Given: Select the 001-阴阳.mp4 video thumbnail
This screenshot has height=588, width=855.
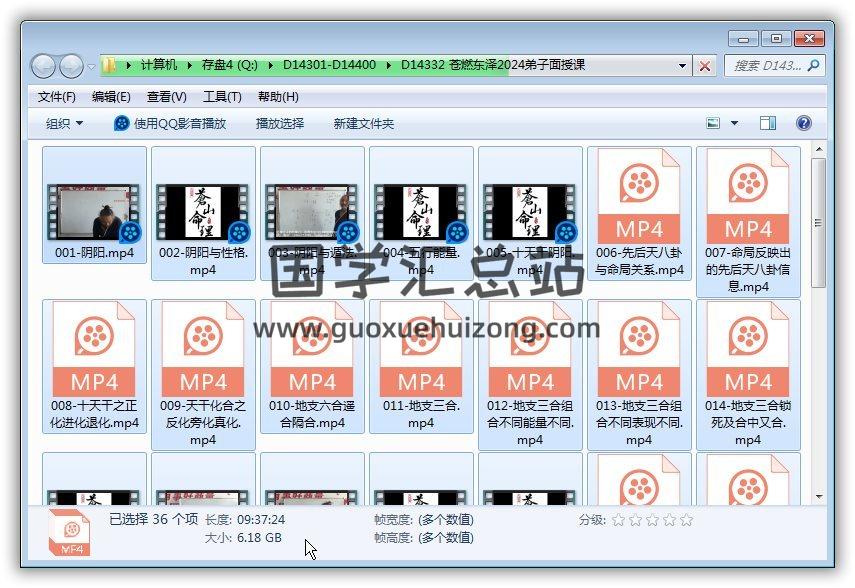Looking at the screenshot, I should click(x=94, y=213).
